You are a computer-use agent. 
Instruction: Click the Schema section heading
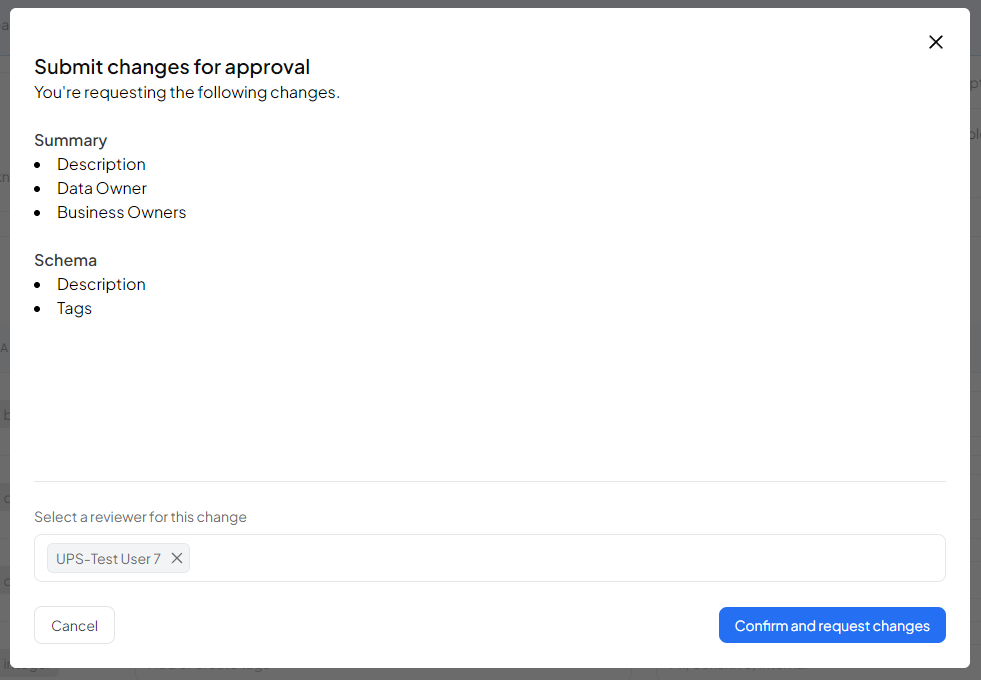coord(65,260)
